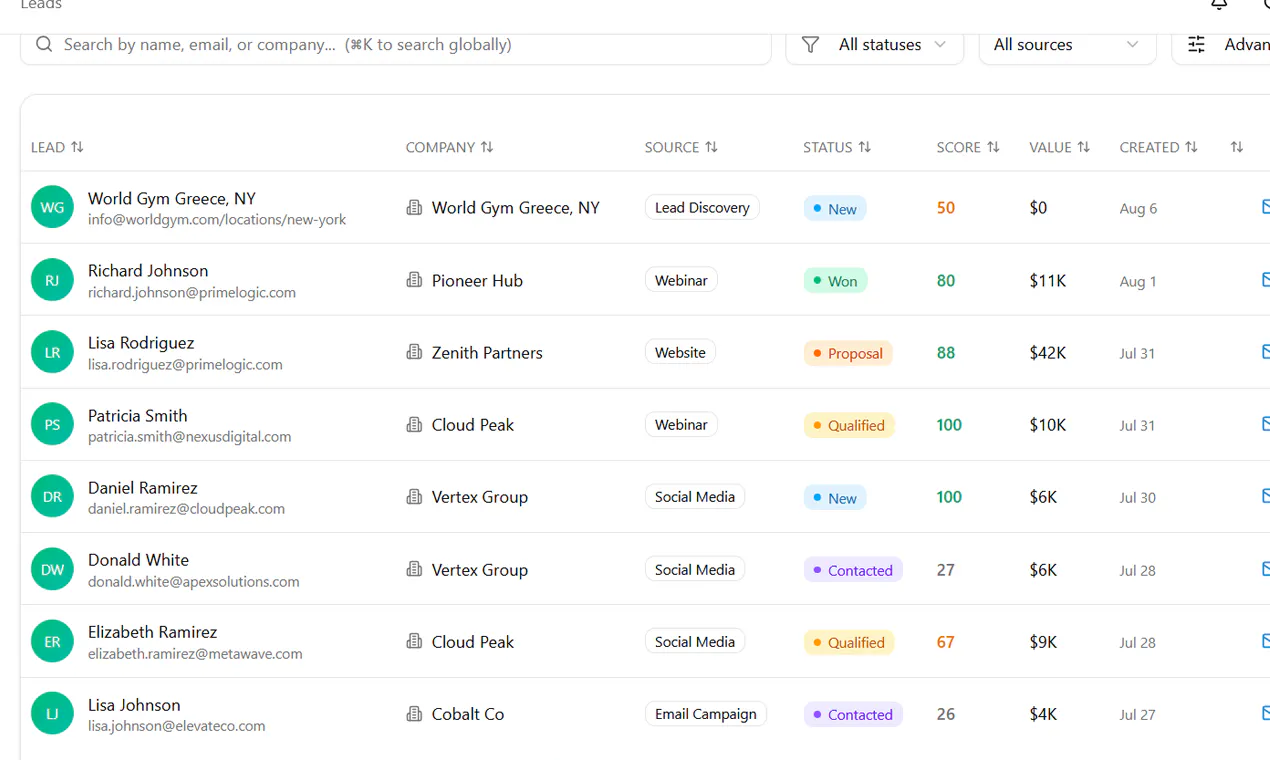Click the Proposal status badge
This screenshot has width=1270, height=760.
coord(848,353)
